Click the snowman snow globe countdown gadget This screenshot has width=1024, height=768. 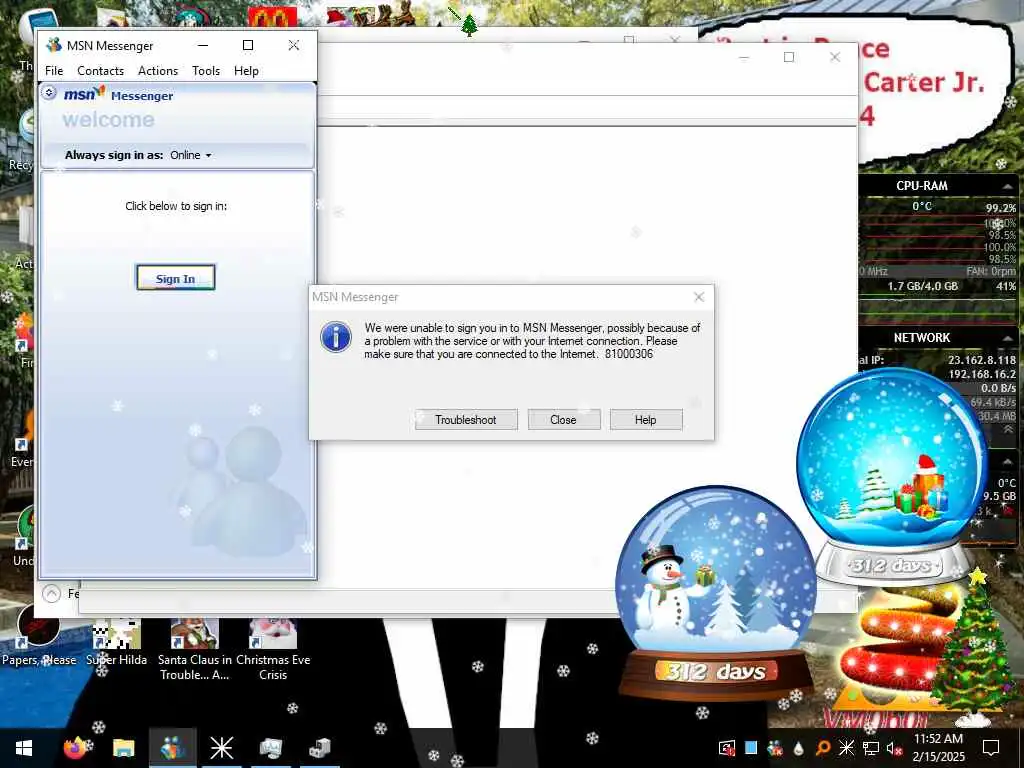pos(716,591)
